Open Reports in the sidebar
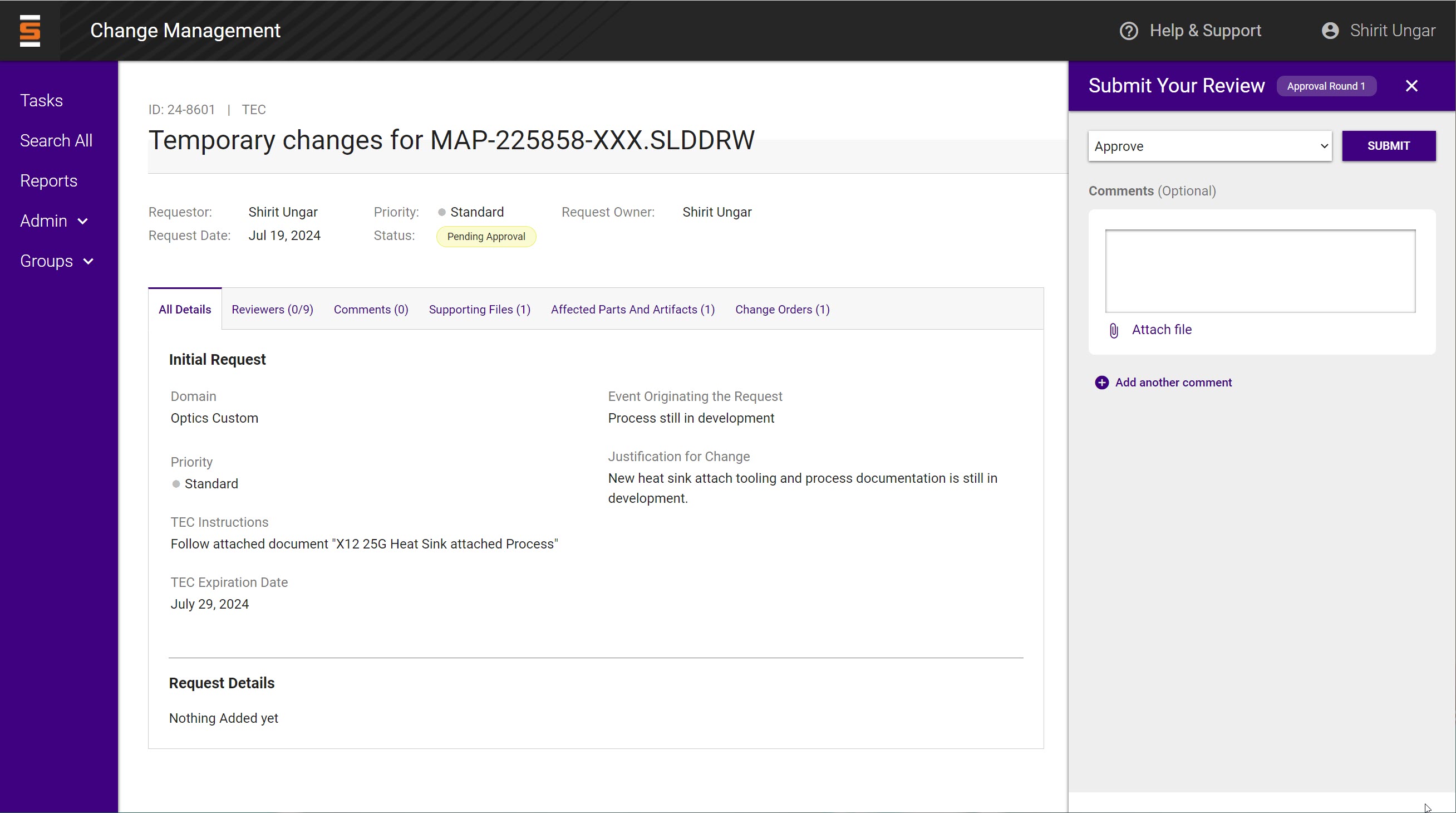The width and height of the screenshot is (1456, 813). 48,181
